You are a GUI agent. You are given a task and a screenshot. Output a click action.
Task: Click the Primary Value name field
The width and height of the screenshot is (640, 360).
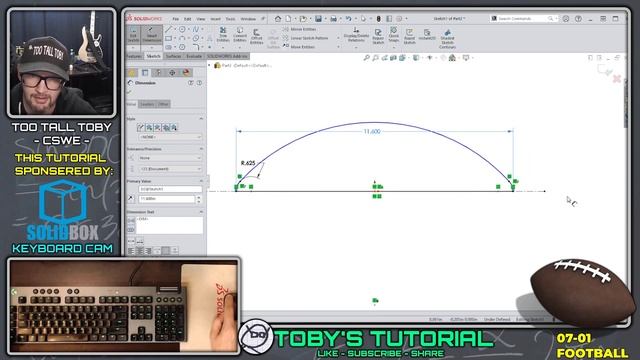(170, 189)
